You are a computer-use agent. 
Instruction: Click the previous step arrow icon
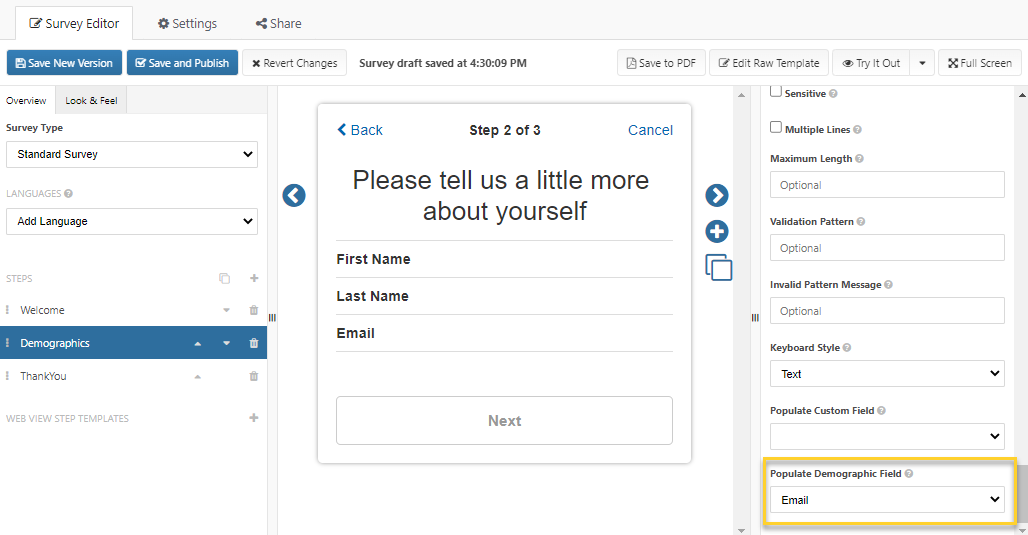[293, 195]
